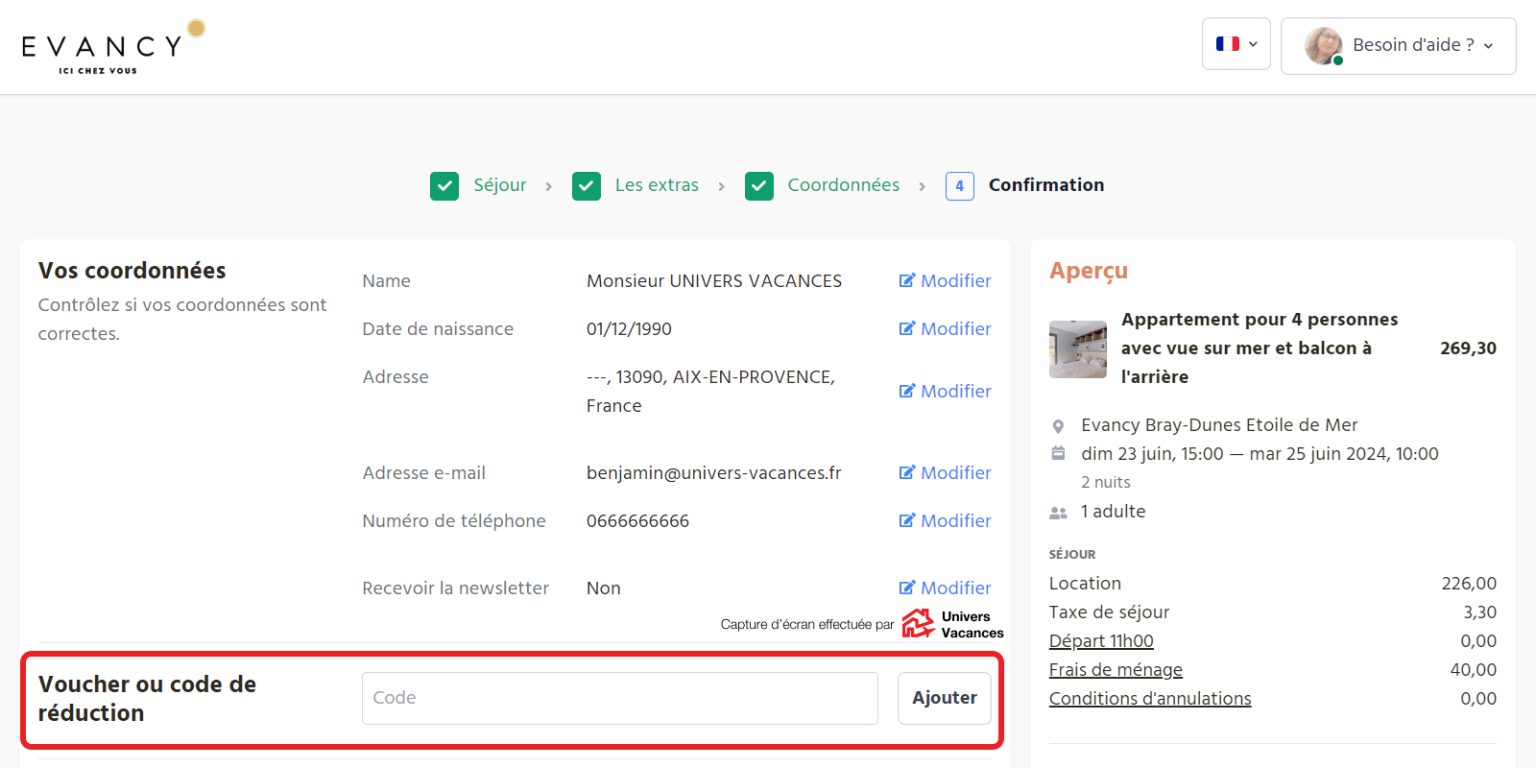Click the support agent avatar photo

(1323, 45)
